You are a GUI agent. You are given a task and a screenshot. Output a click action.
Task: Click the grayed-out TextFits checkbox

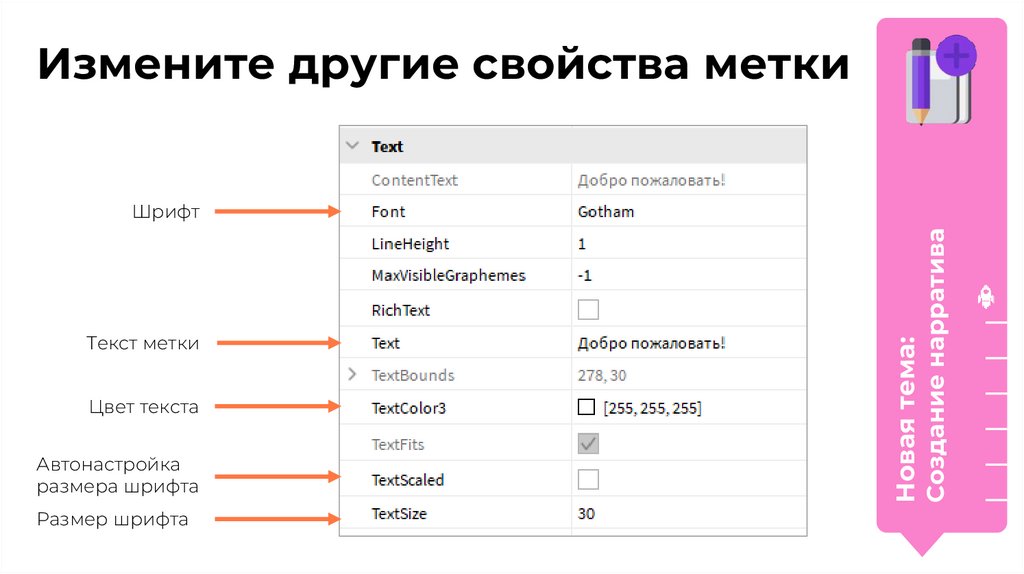pos(588,443)
